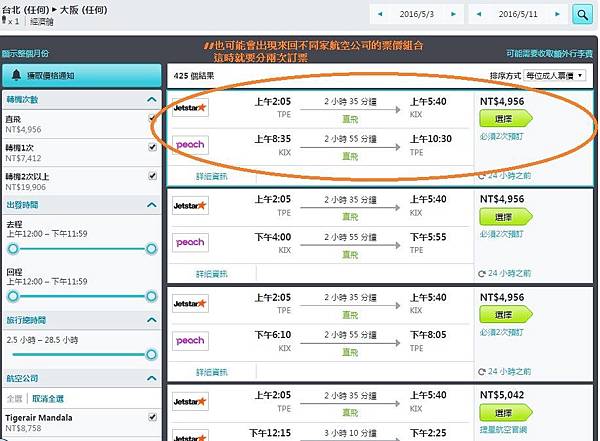The image size is (600, 441).
Task: Click Jetstar logo in first result
Action: click(190, 108)
